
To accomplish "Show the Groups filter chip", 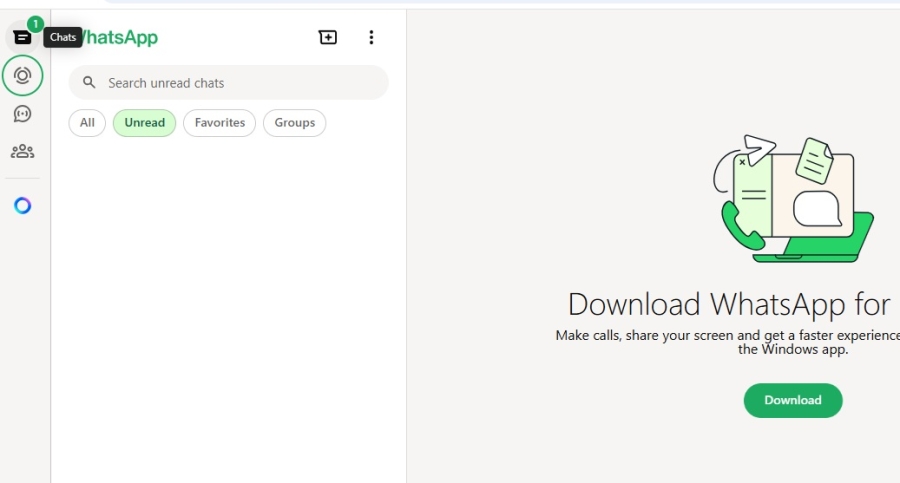I will pos(294,123).
